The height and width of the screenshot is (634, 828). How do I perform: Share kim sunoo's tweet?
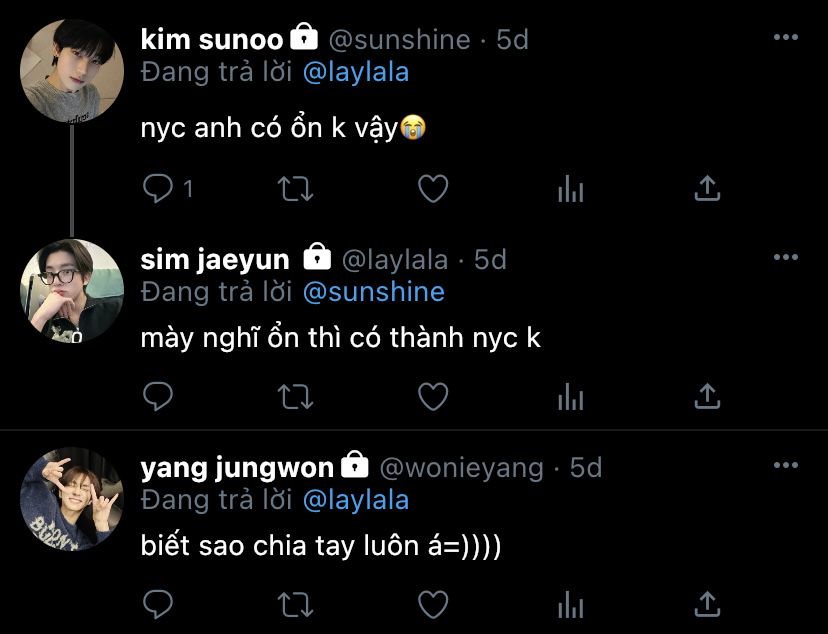707,188
